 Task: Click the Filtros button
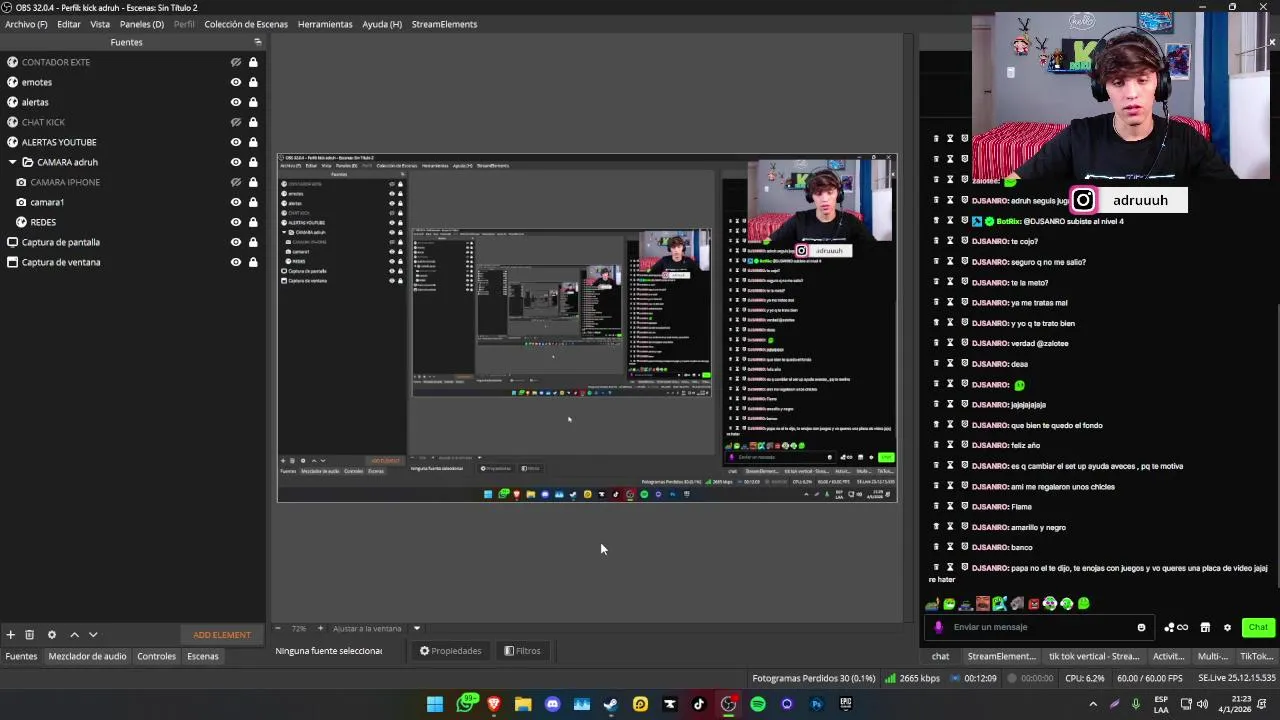[x=522, y=651]
